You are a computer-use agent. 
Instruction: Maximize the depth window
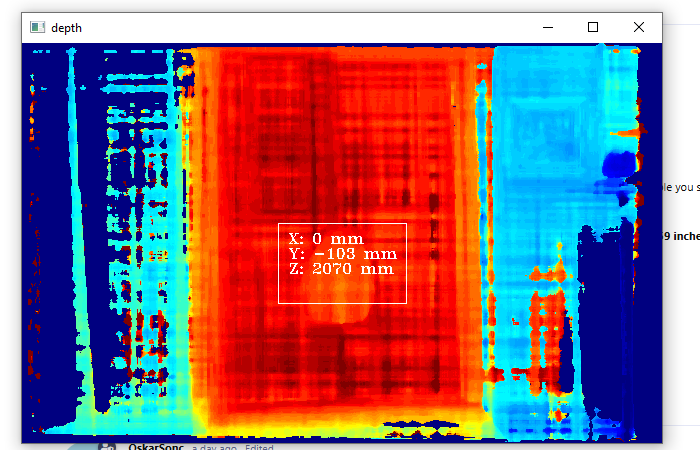(593, 28)
